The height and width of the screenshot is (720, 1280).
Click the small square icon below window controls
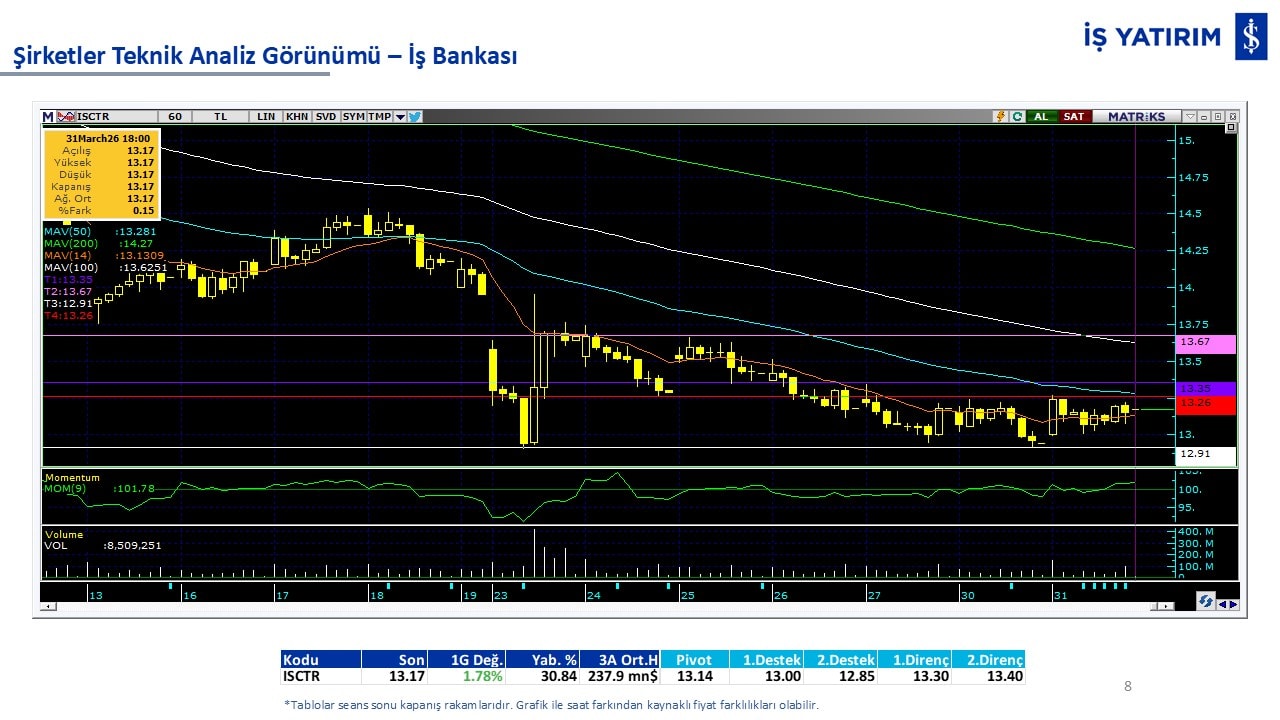point(1231,128)
